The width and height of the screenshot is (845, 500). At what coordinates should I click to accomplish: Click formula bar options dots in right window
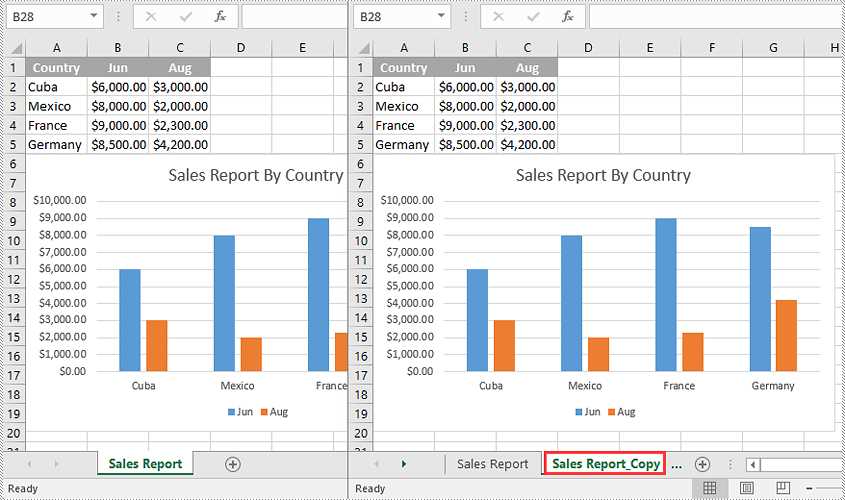coord(466,17)
